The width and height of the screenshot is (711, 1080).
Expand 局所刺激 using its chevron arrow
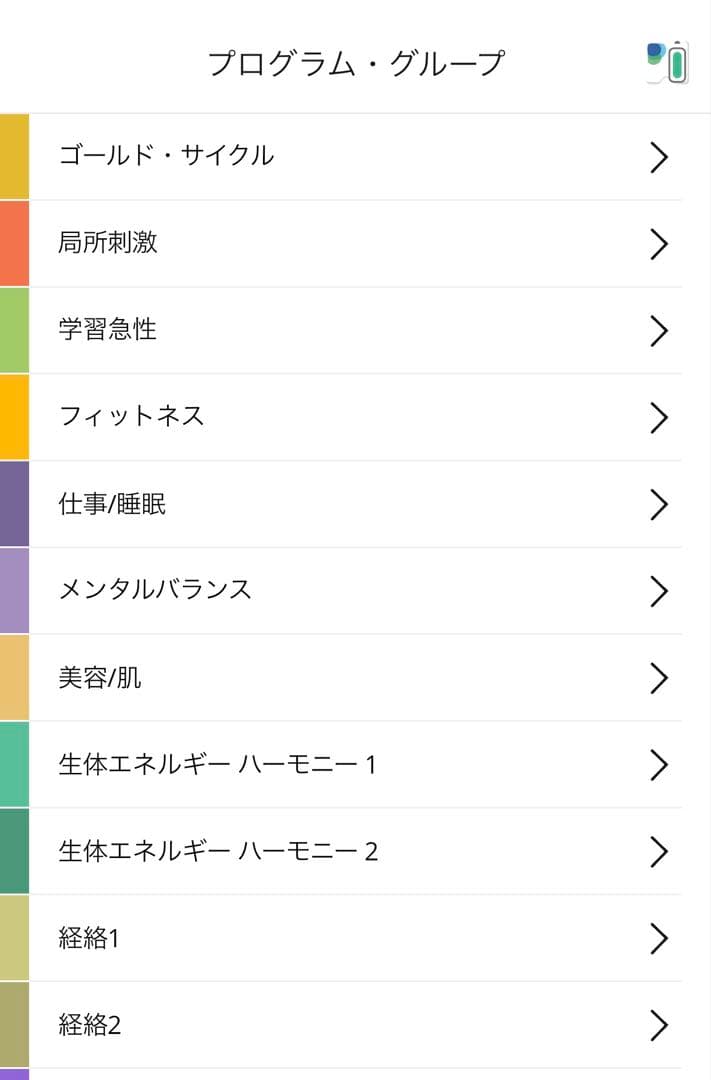(x=658, y=244)
